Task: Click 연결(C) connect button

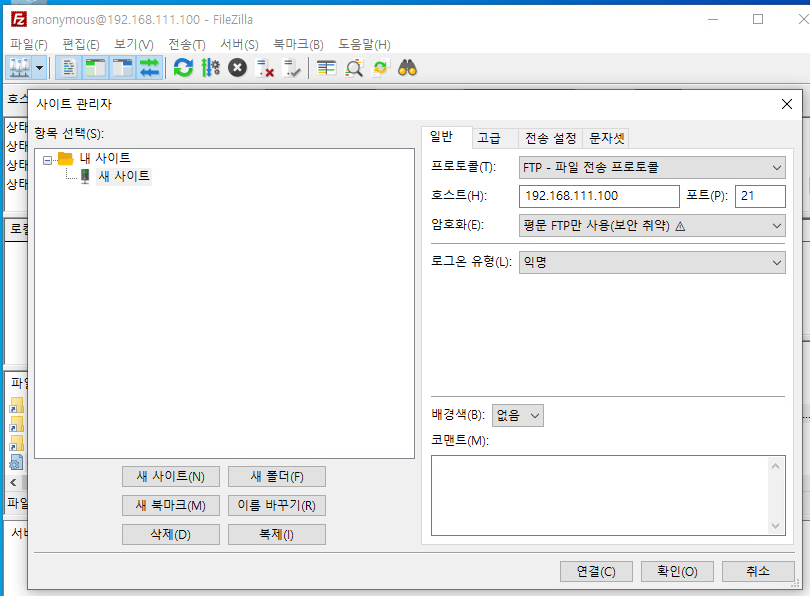Action: (596, 571)
